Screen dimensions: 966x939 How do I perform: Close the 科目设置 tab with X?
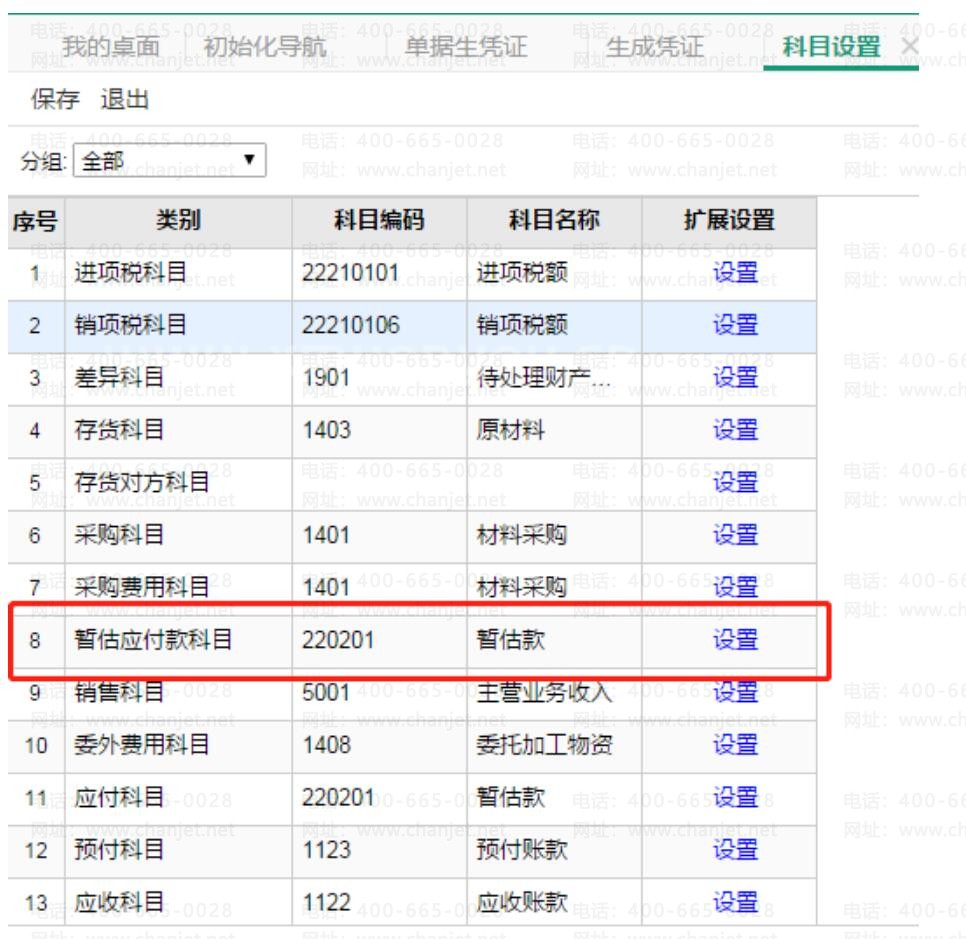click(909, 47)
